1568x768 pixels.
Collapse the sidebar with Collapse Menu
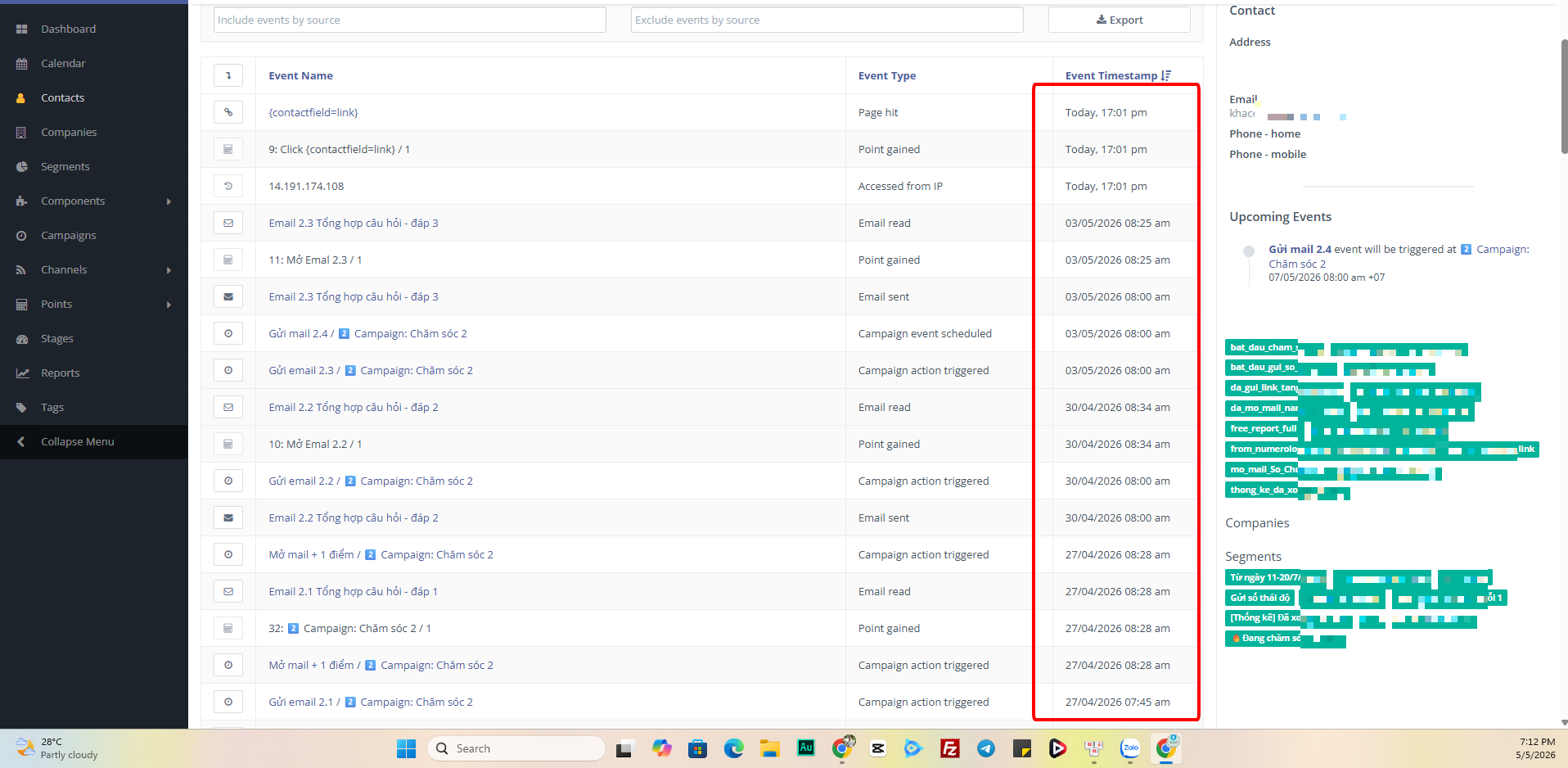pos(94,441)
